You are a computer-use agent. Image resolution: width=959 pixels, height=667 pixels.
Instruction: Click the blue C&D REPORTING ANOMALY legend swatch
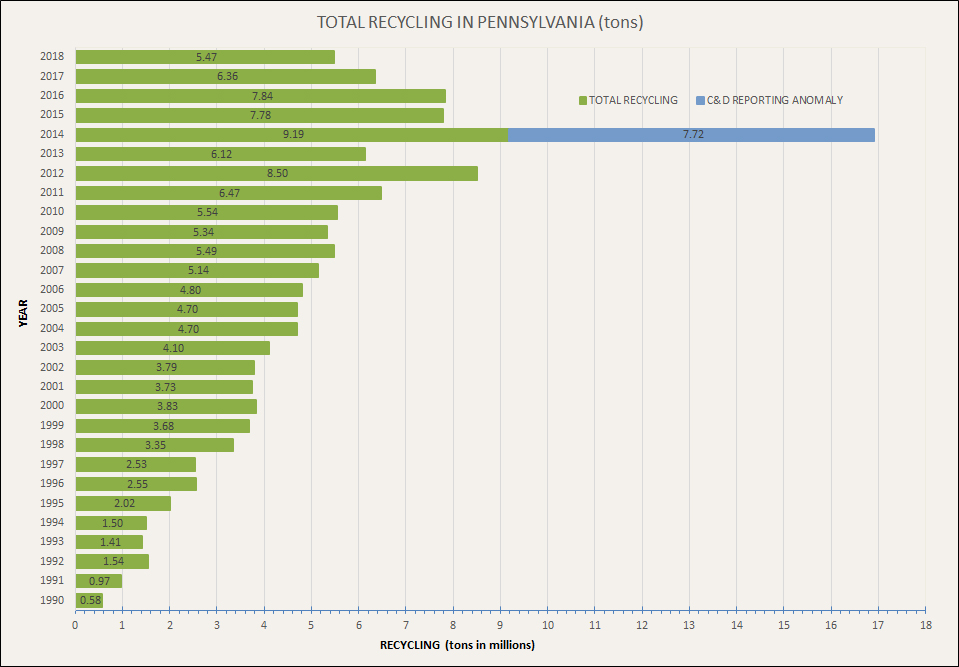(700, 100)
